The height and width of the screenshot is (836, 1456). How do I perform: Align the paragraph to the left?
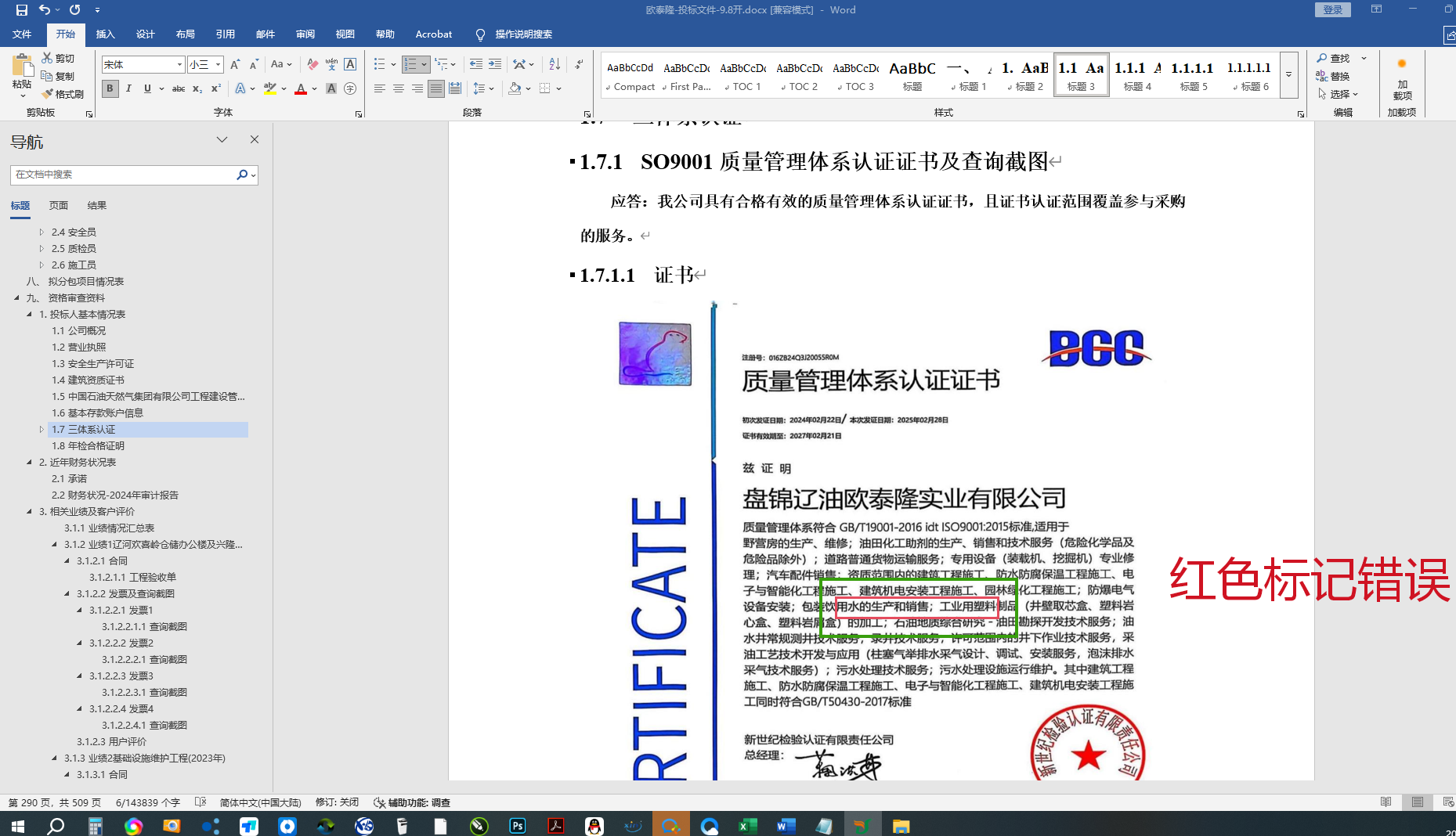380,88
